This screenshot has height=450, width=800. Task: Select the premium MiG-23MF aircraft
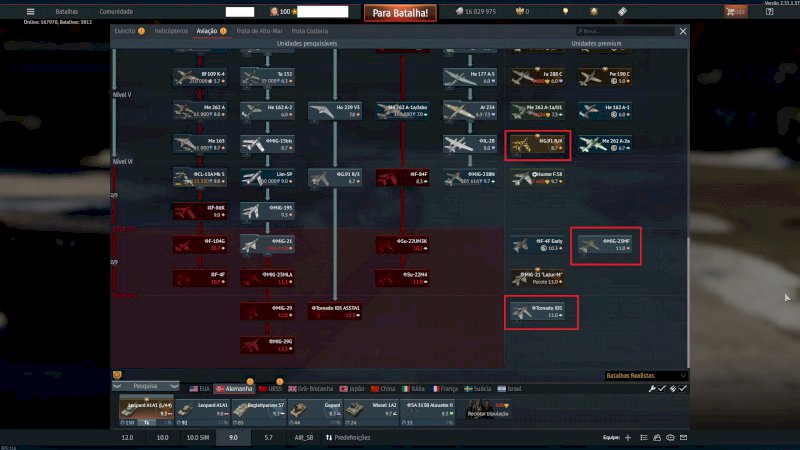click(x=605, y=244)
